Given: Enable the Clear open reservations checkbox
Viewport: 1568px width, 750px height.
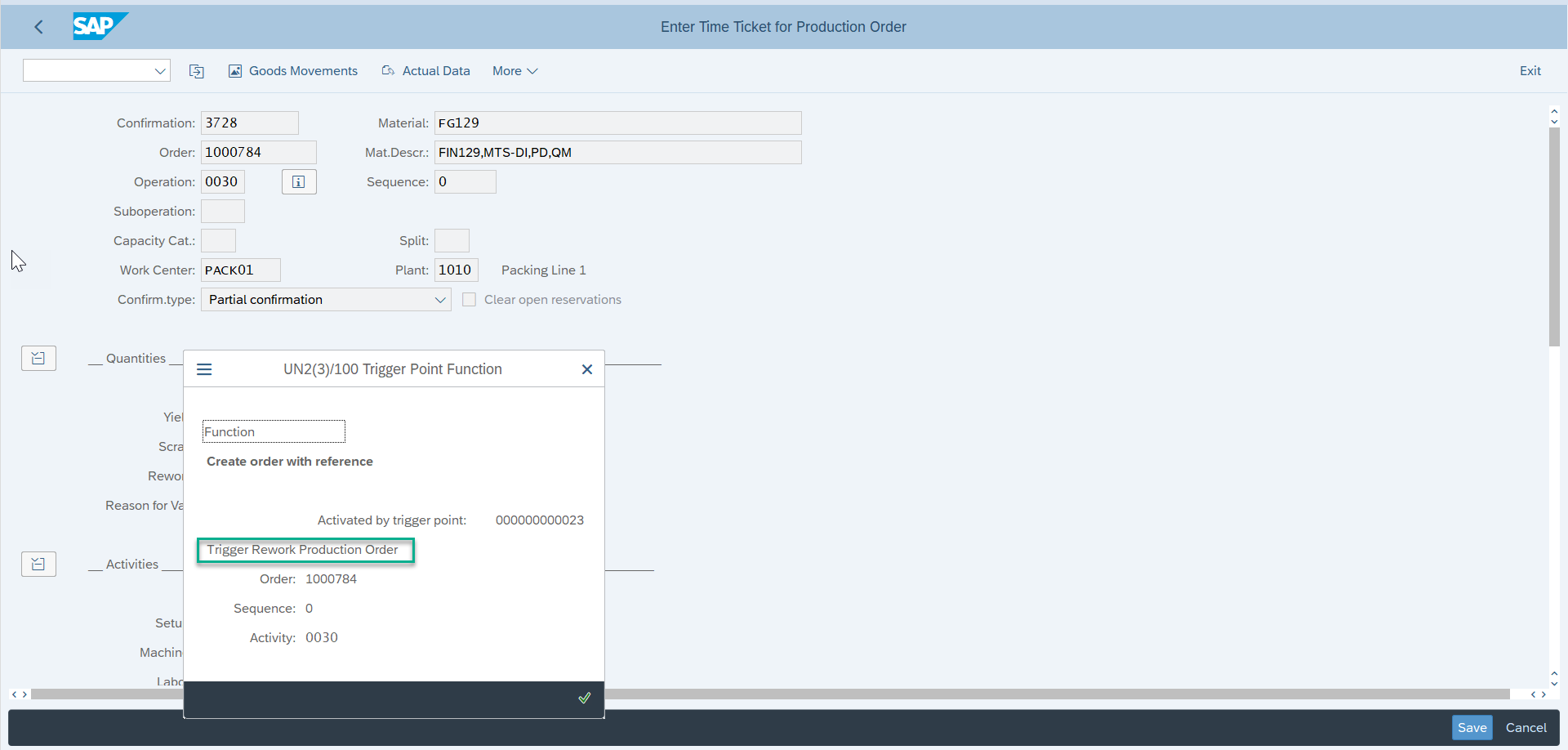Looking at the screenshot, I should [x=470, y=299].
